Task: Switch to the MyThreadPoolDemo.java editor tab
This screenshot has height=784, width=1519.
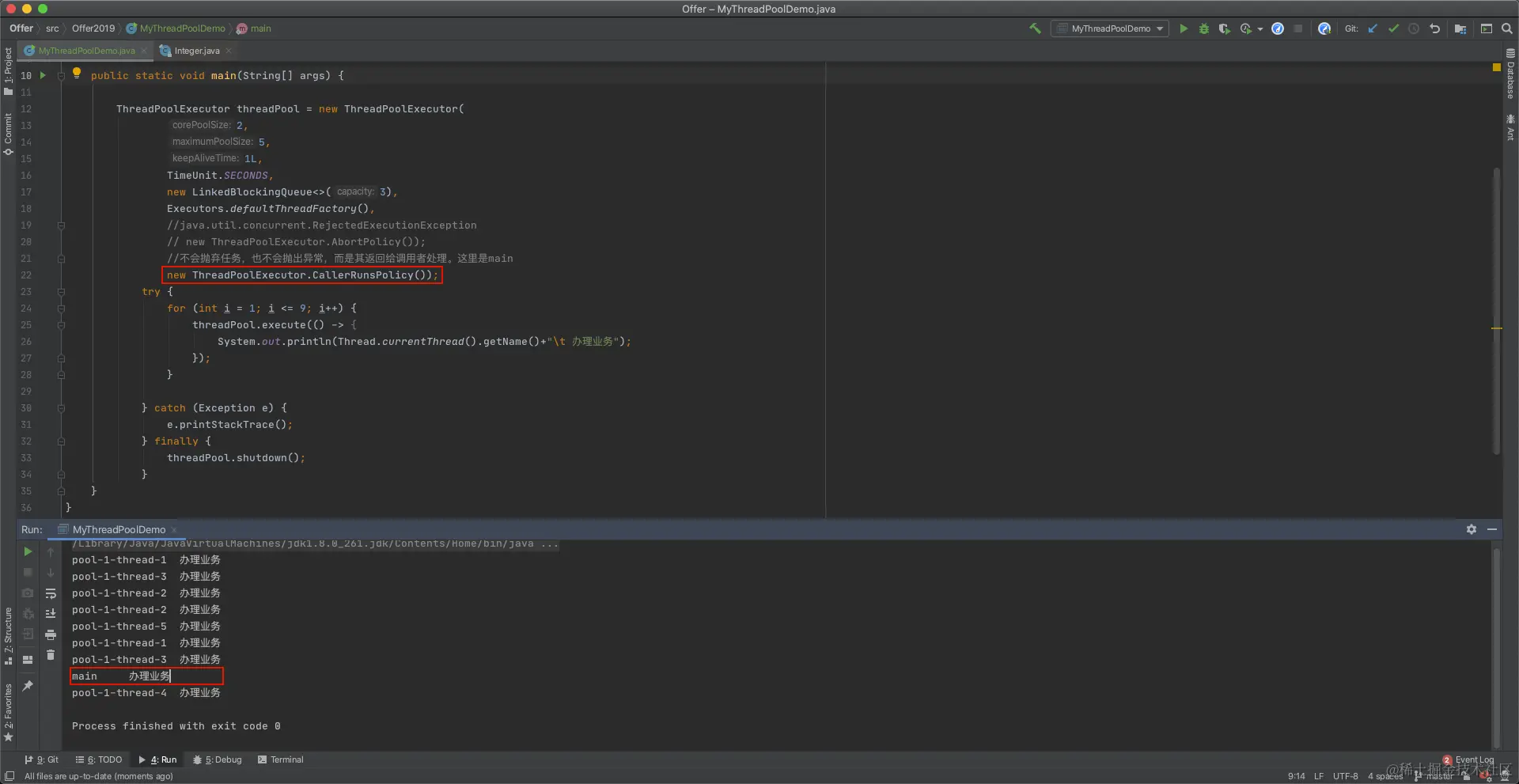Action: click(85, 51)
